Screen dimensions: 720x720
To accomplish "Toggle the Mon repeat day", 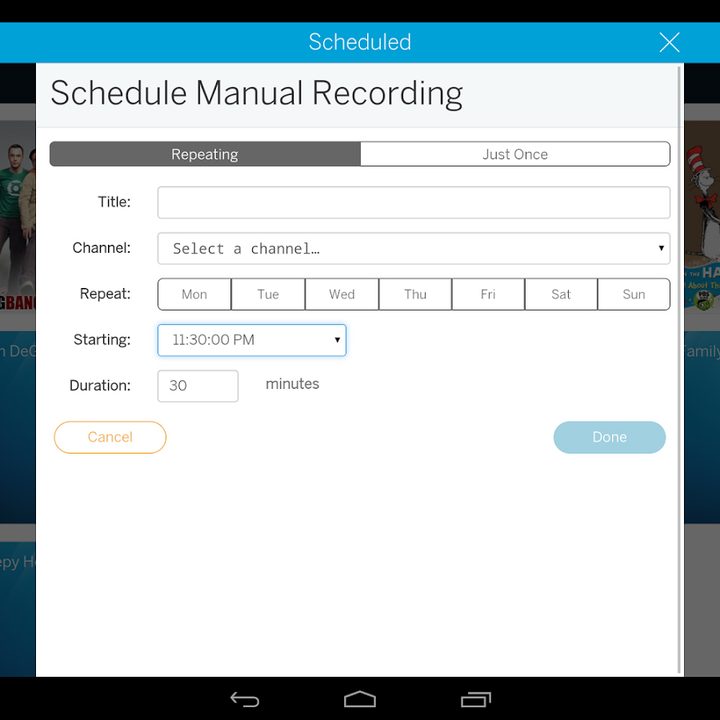I will click(194, 294).
